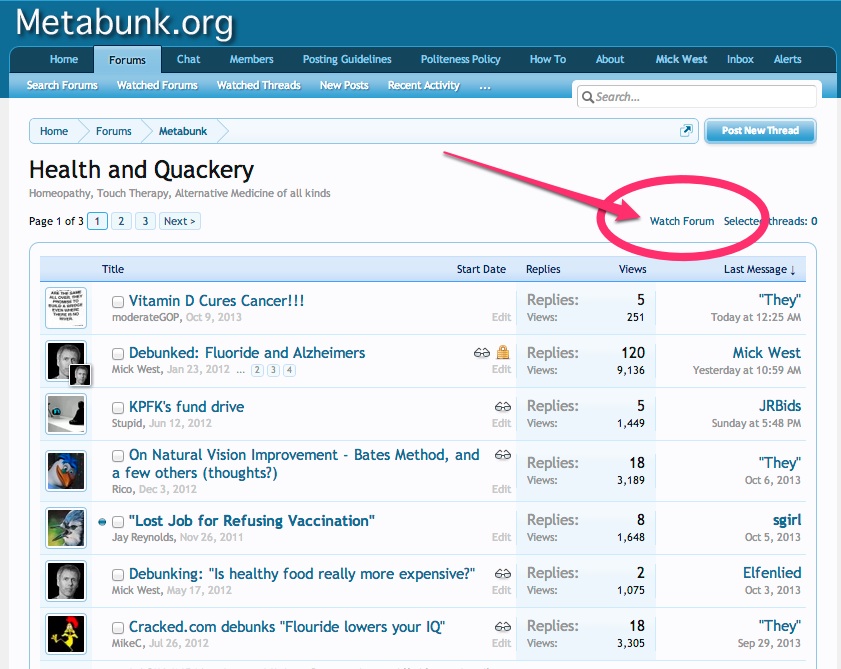Select the KPFK's fund drive thread checkbox
This screenshot has width=841, height=669.
tap(118, 408)
